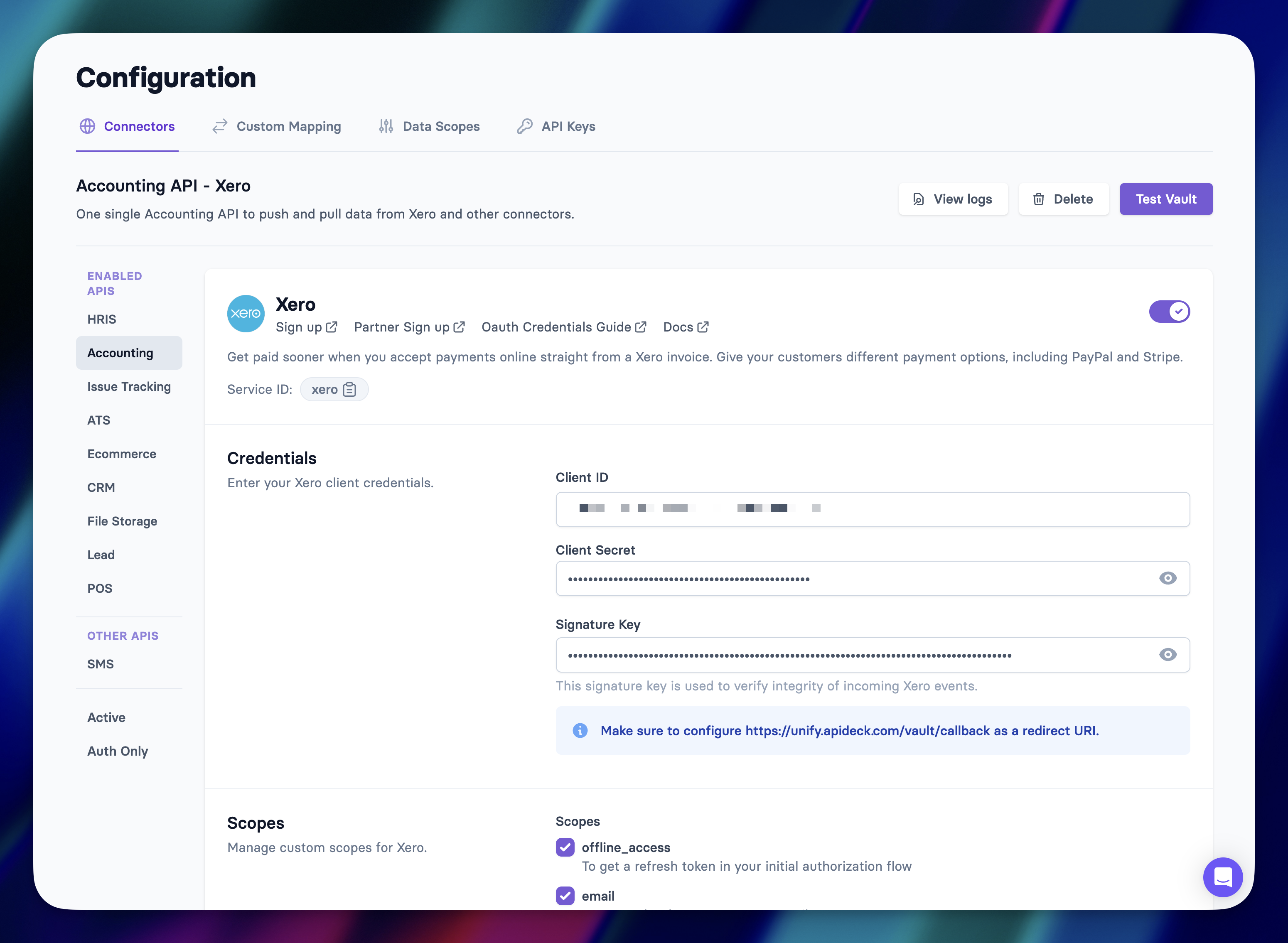1288x943 pixels.
Task: Copy the xero service ID clipboard icon
Action: click(x=349, y=389)
